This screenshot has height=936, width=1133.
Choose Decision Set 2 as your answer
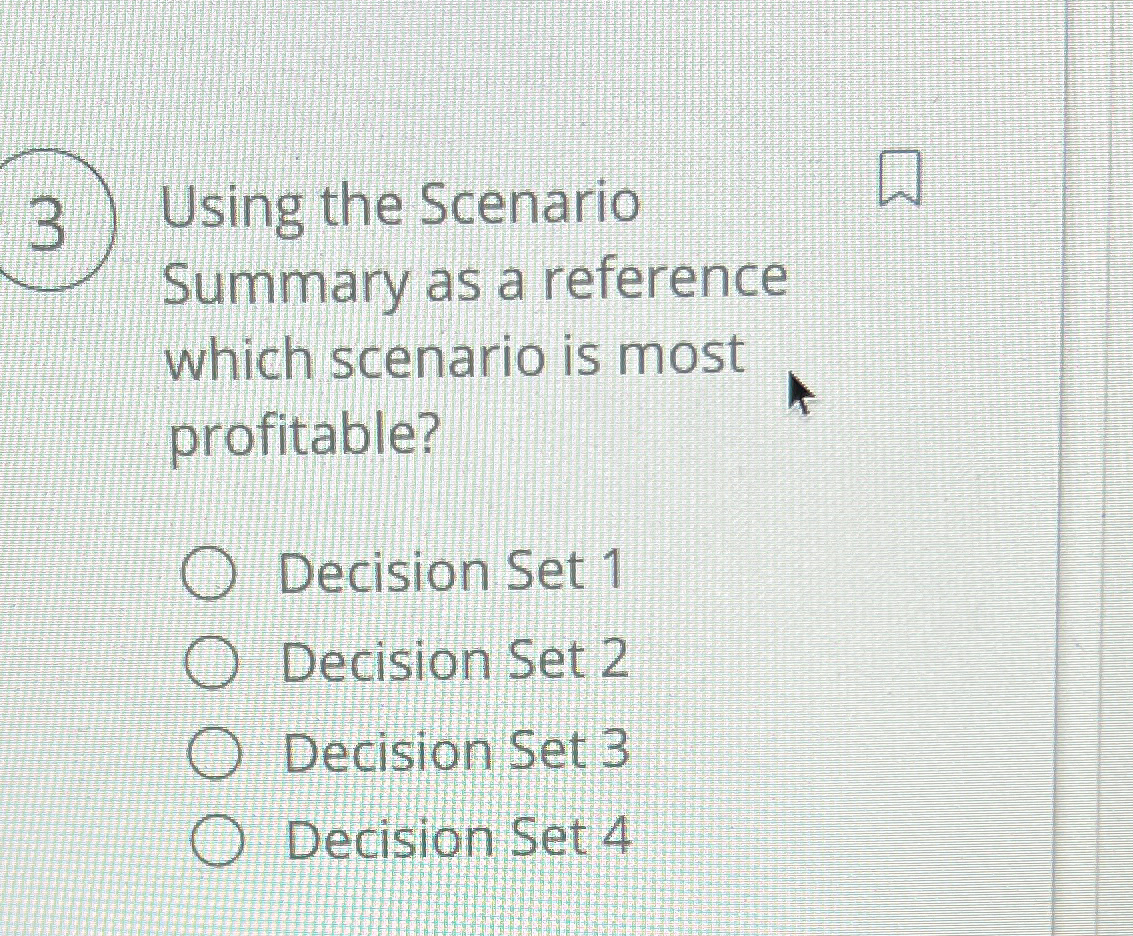click(x=212, y=661)
